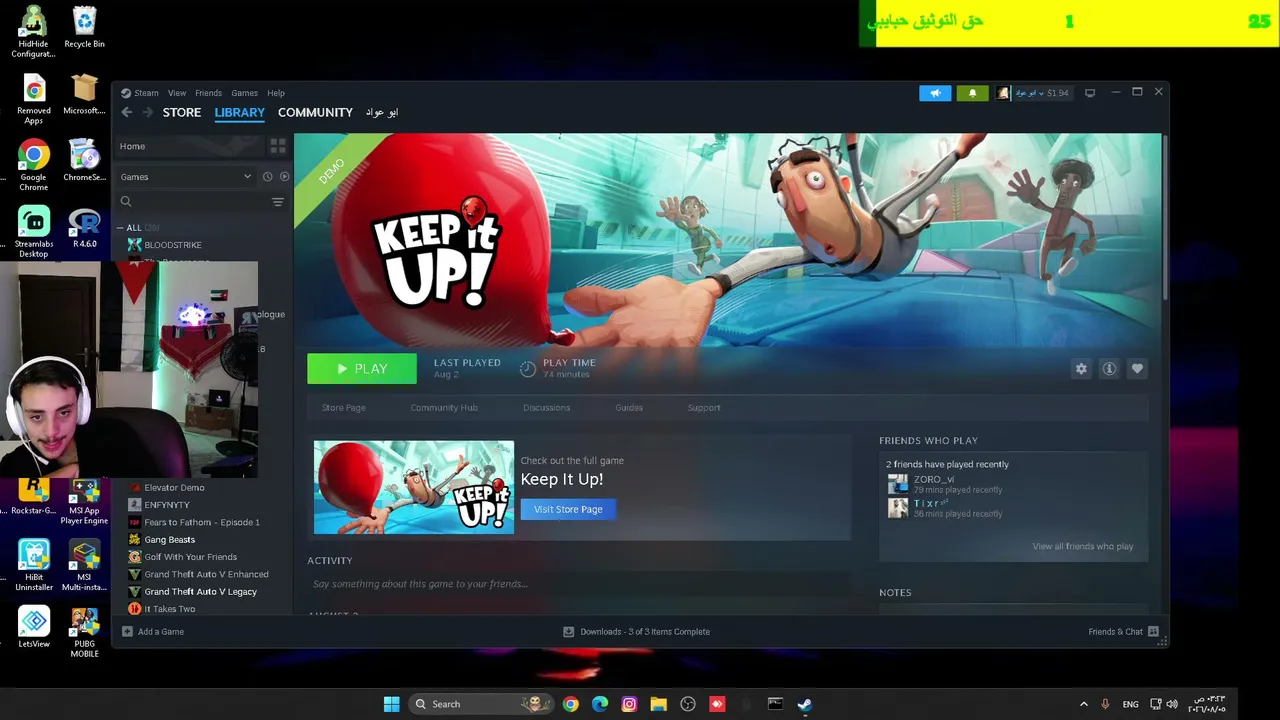The height and width of the screenshot is (720, 1280).
Task: Select the PUBG MOBILE desktop shortcut
Action: (x=84, y=633)
